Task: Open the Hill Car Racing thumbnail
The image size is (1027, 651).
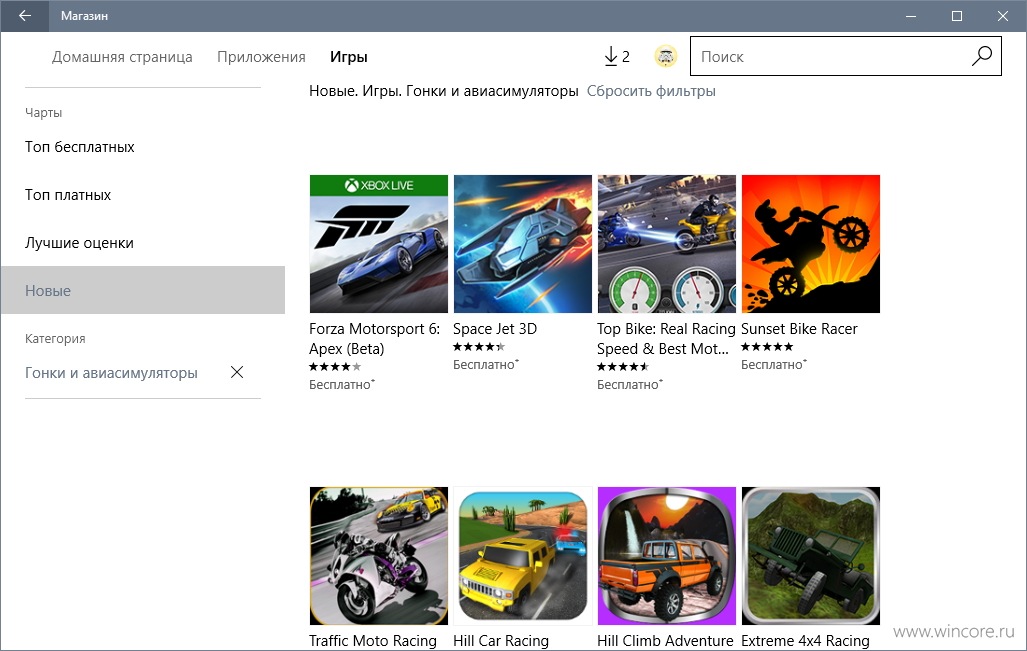Action: [523, 556]
